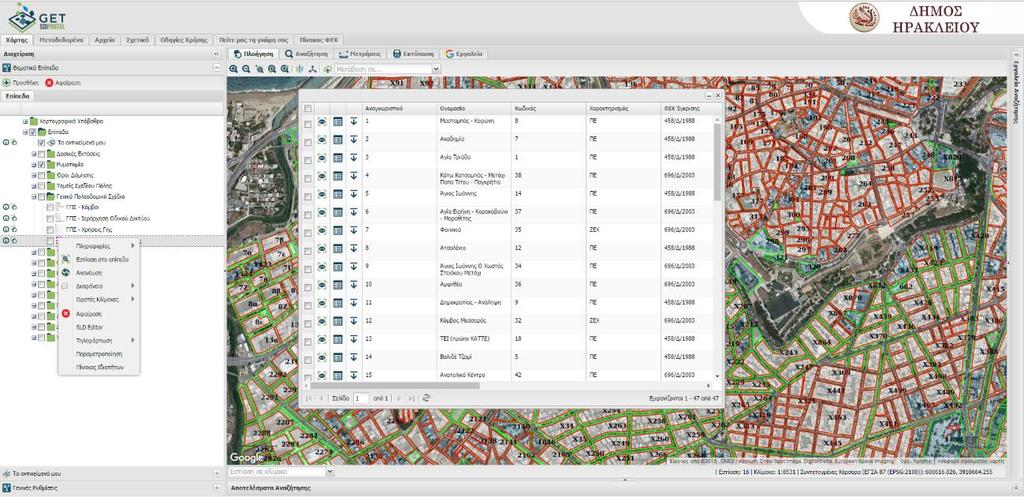Open the Μετάβαση σε combo box arrow
Screen dimensions: 1024x497
click(x=436, y=69)
